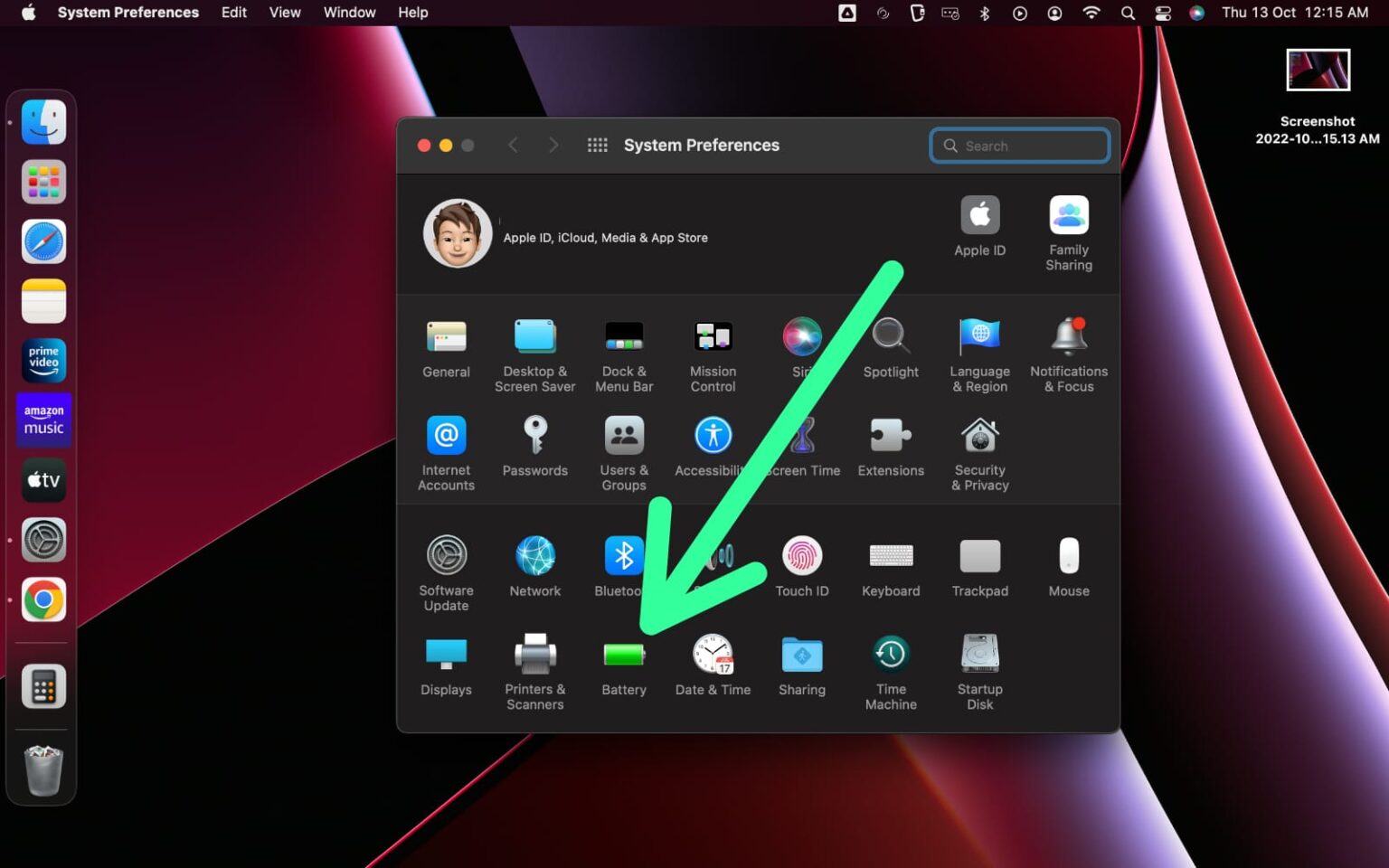Open Security & Privacy settings
The width and height of the screenshot is (1389, 868).
pos(979,437)
